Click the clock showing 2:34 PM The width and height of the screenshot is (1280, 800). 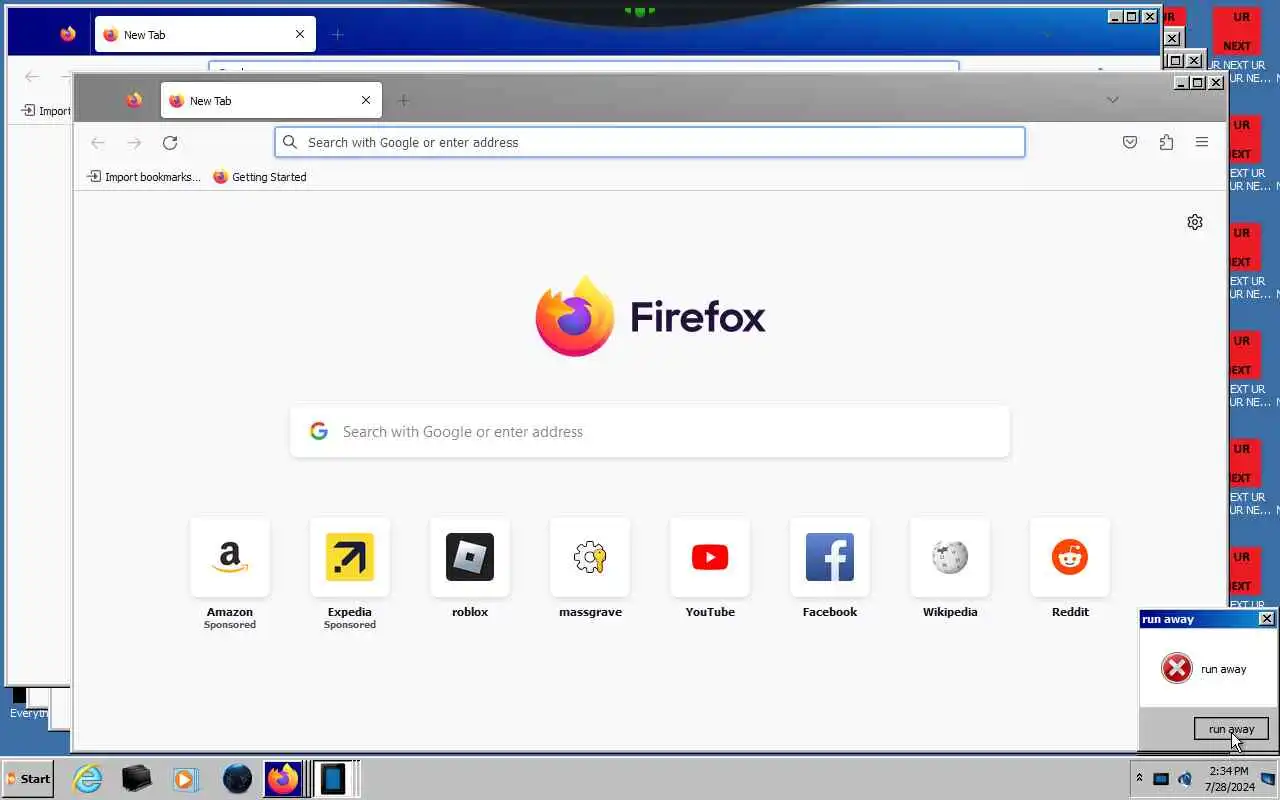[x=1228, y=771]
